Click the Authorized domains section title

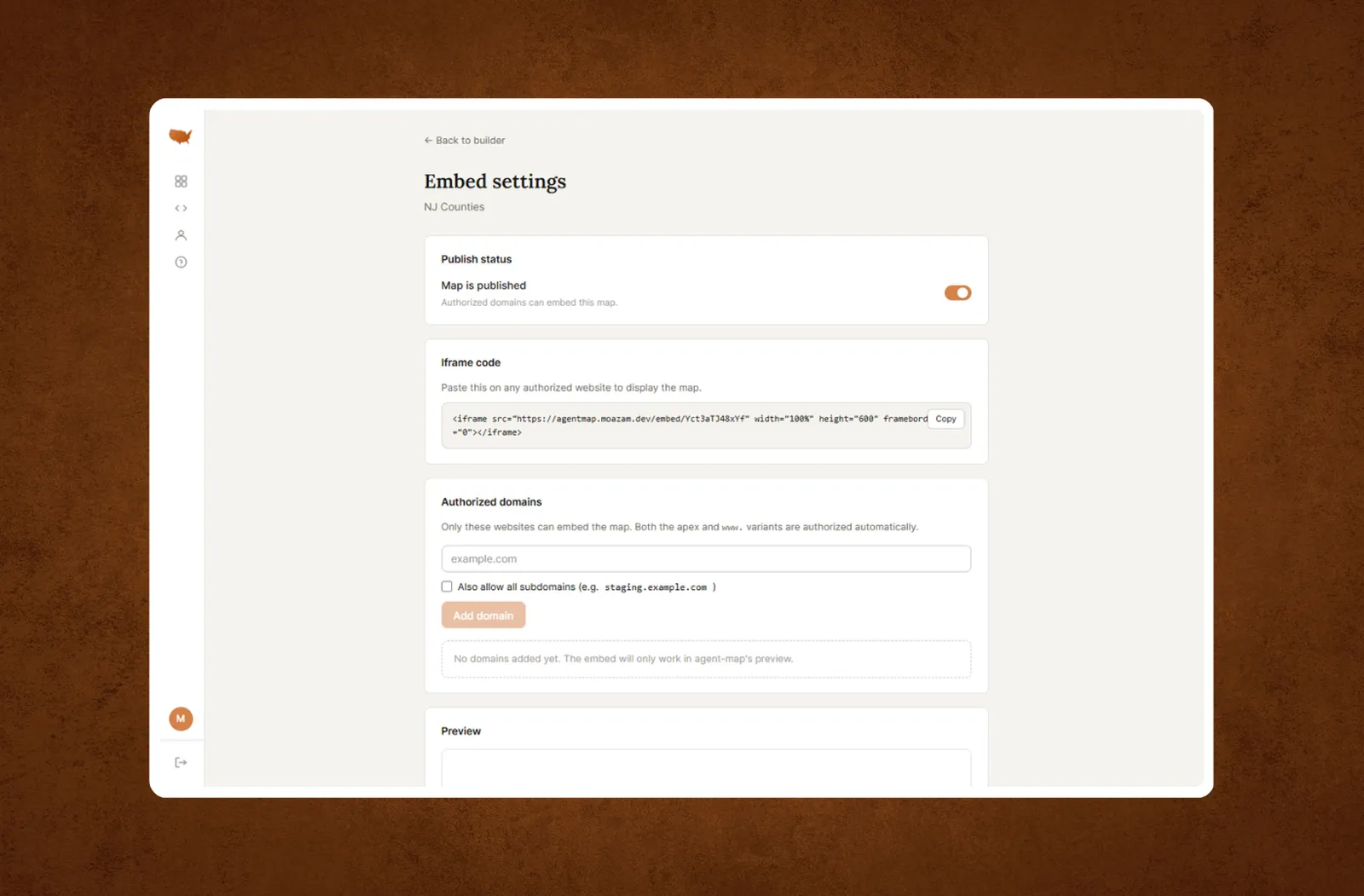pos(491,502)
